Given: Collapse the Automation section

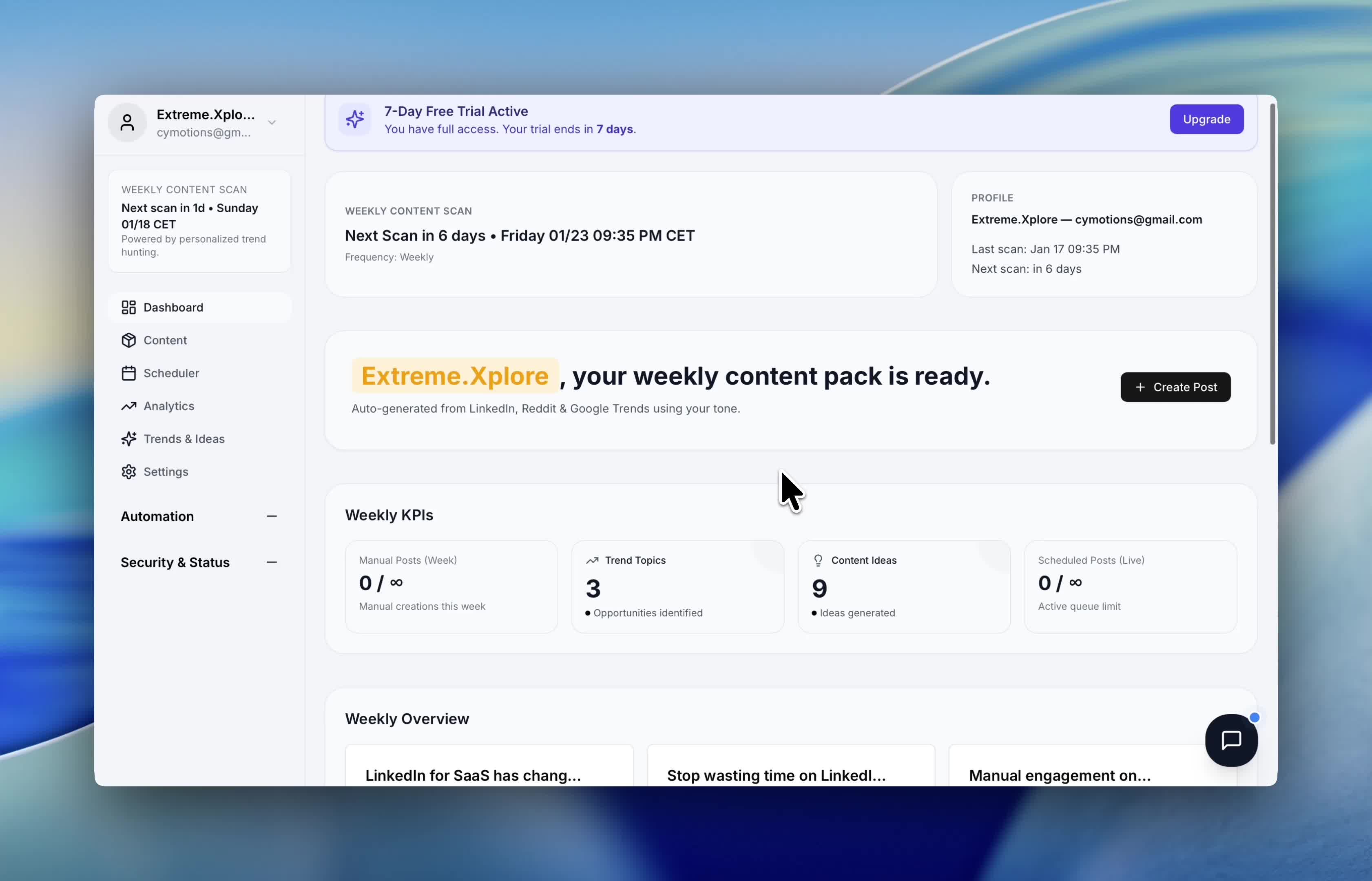Looking at the screenshot, I should pyautogui.click(x=272, y=516).
